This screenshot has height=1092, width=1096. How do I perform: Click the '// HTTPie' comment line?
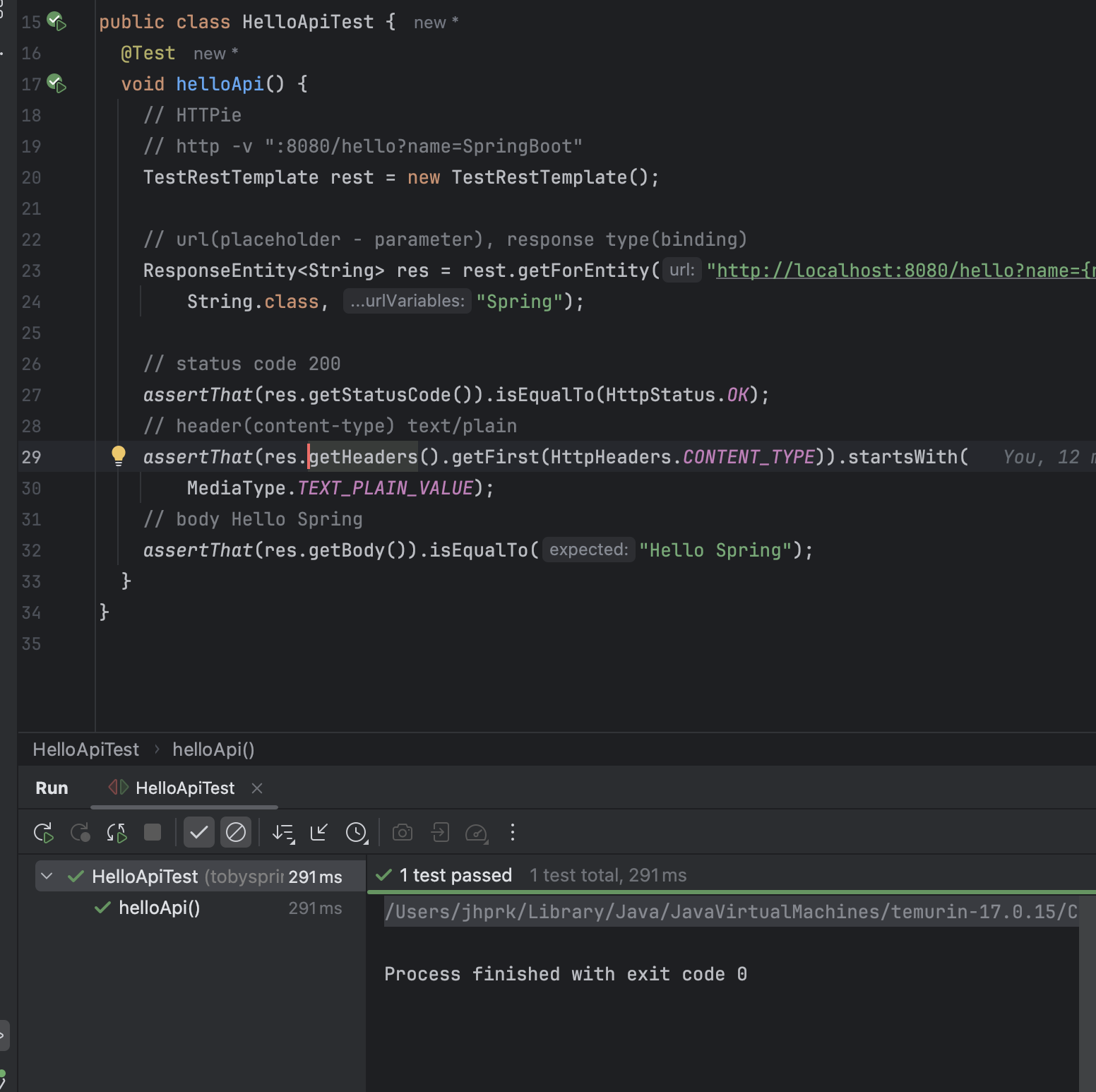point(193,115)
